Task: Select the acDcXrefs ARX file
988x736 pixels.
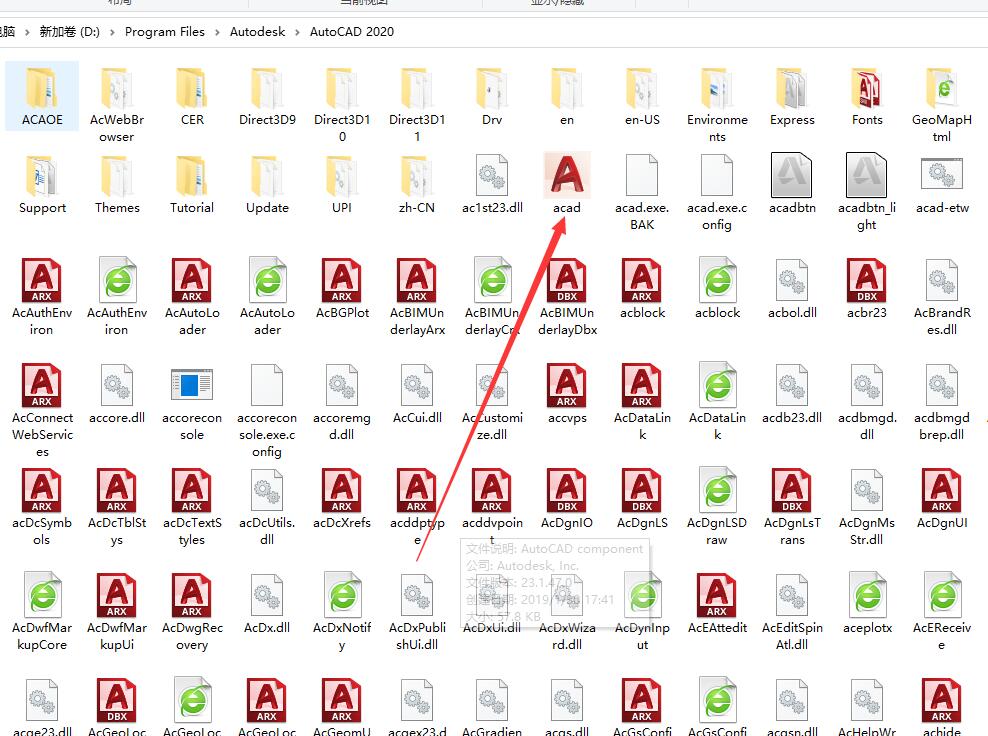Action: [342, 498]
